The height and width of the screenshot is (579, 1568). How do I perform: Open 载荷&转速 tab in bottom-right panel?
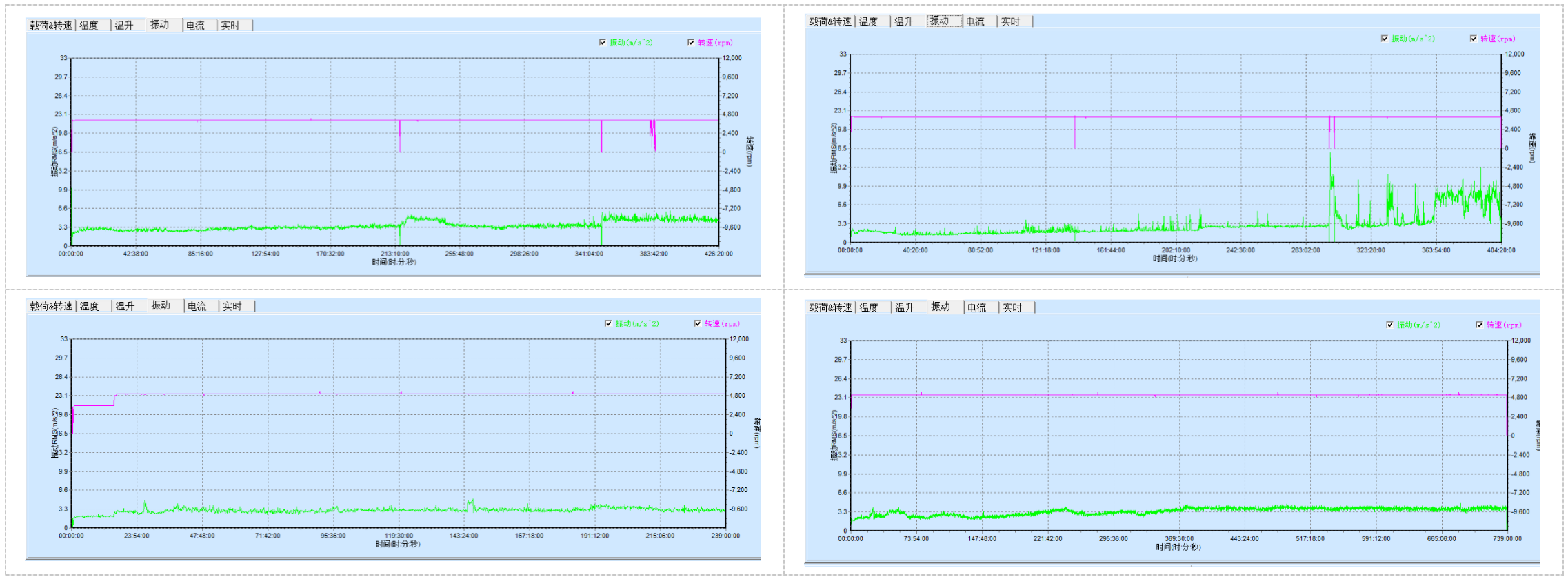[830, 308]
